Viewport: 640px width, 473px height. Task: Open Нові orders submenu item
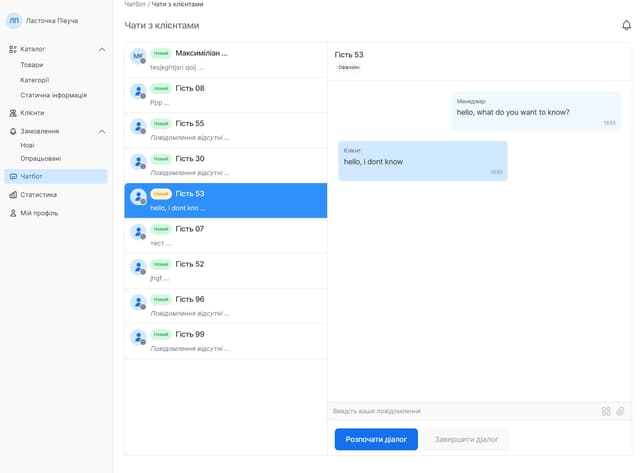[27, 145]
